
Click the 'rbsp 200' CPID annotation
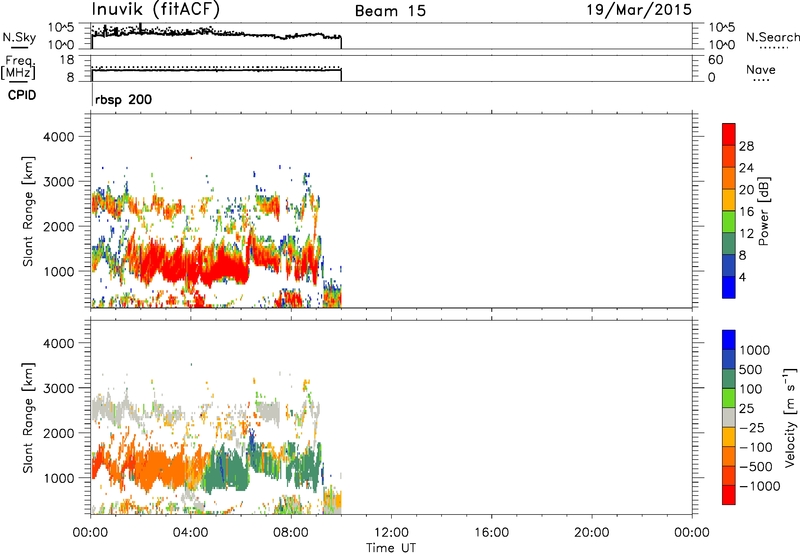point(123,99)
